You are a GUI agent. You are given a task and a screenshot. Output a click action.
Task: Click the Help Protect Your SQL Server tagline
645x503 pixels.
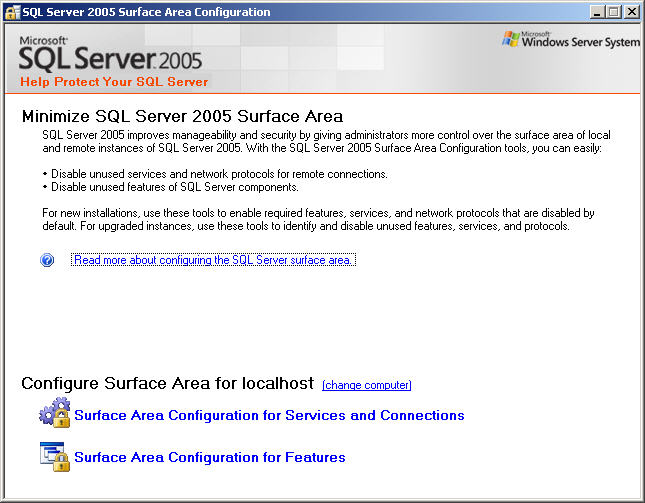[114, 81]
